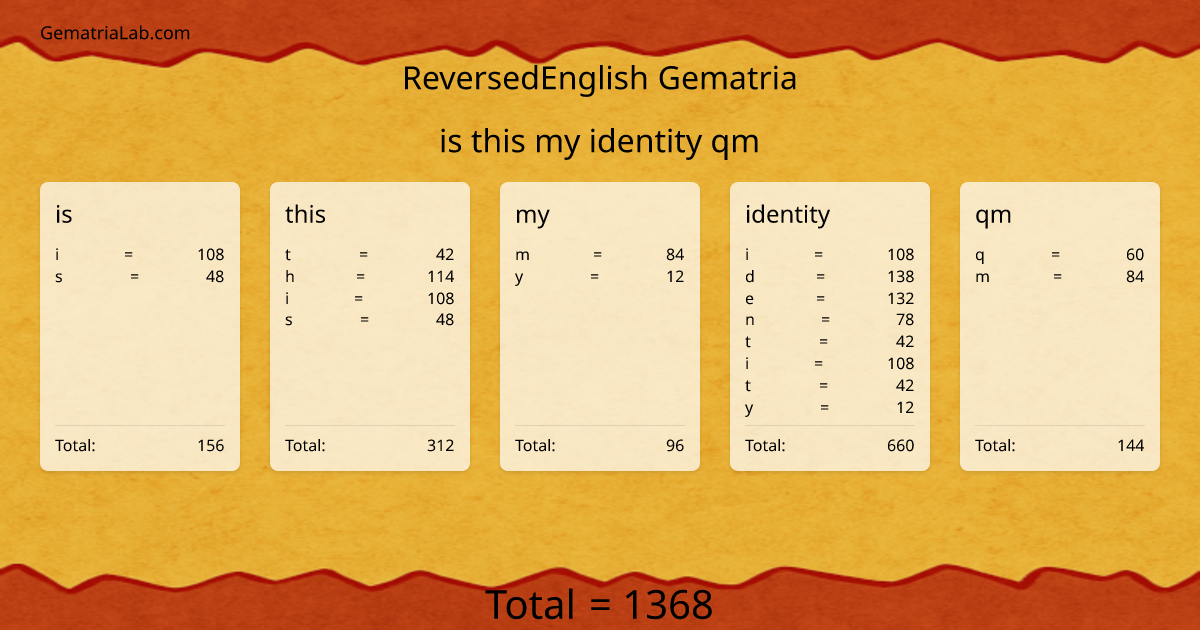Click letter d in the 'identity' card
The height and width of the screenshot is (630, 1200).
[750, 276]
